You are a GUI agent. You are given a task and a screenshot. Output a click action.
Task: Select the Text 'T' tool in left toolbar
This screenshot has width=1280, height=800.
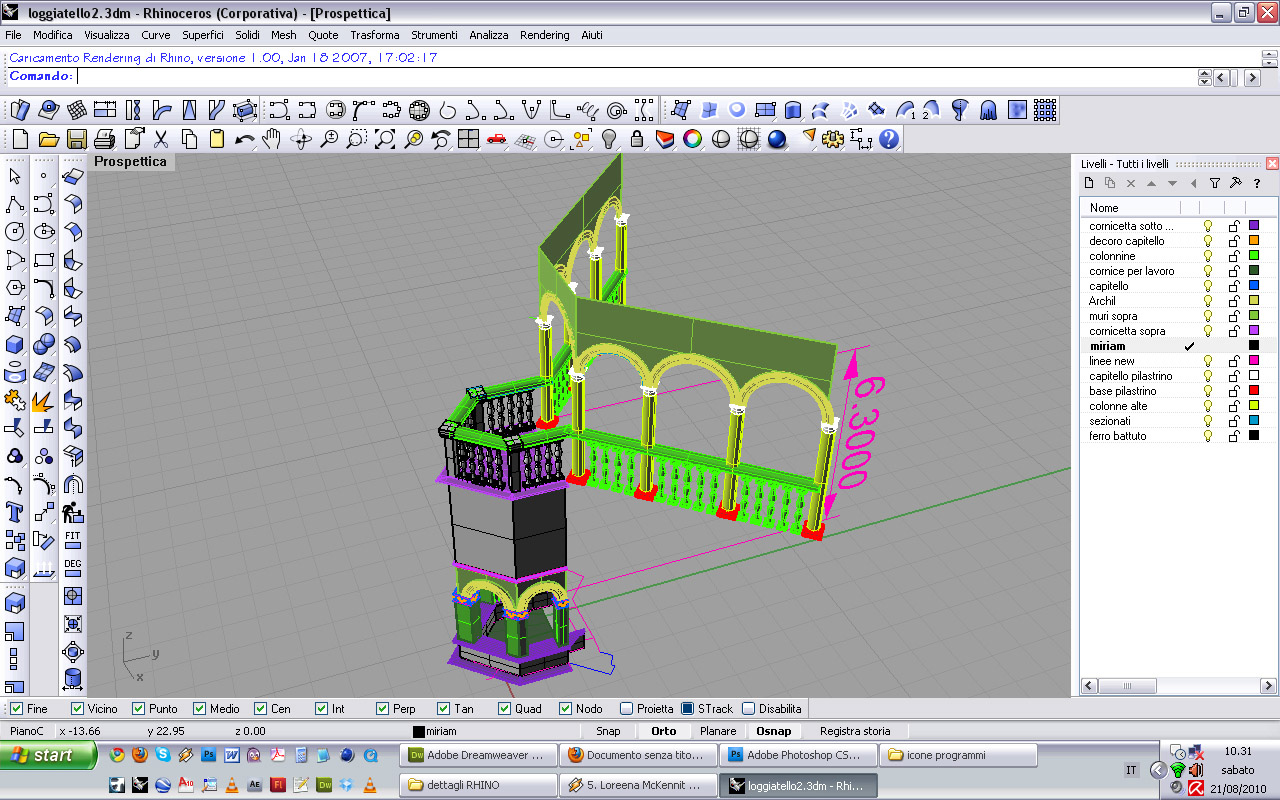(15, 513)
